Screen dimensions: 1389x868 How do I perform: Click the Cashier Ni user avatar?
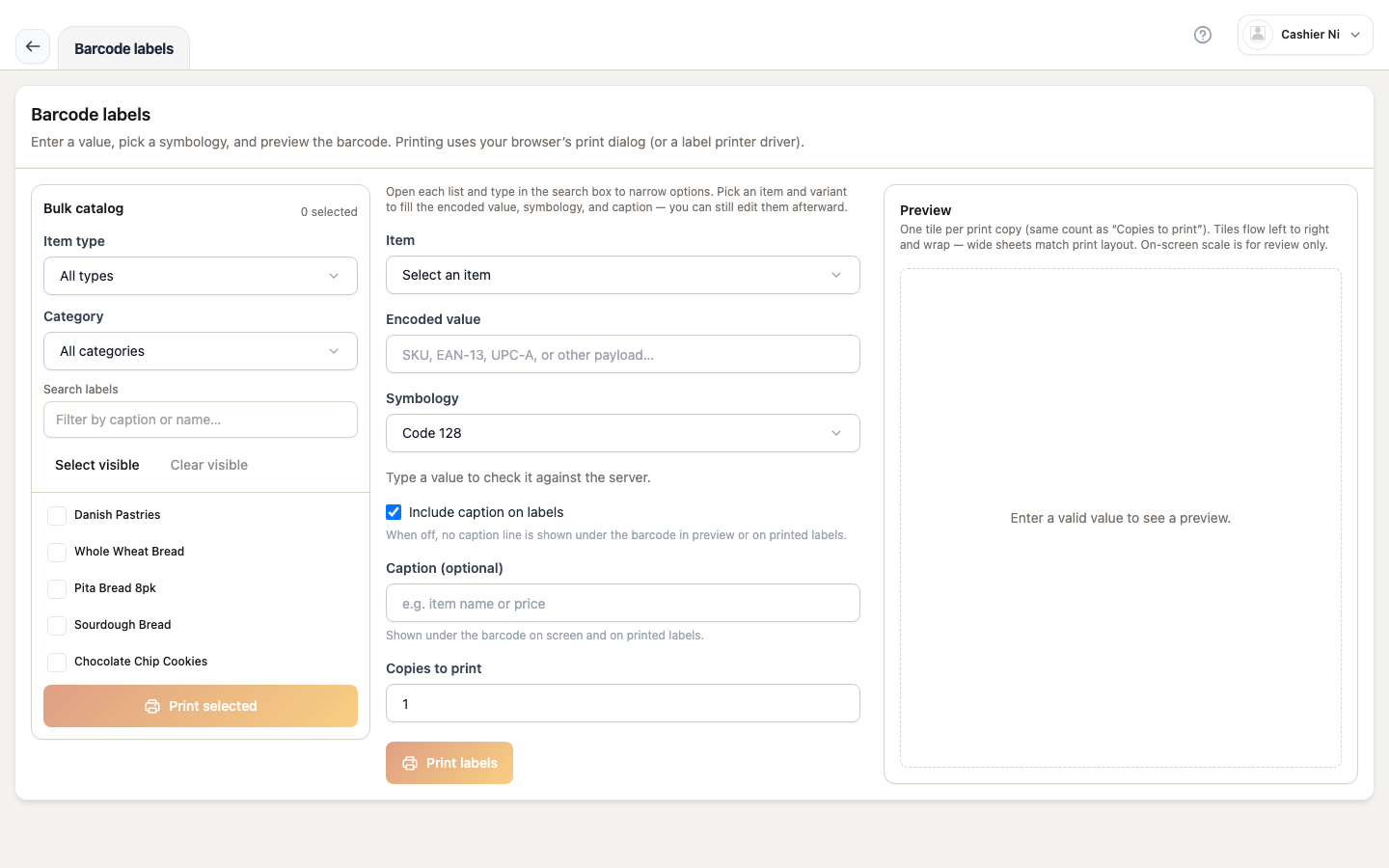(x=1258, y=35)
